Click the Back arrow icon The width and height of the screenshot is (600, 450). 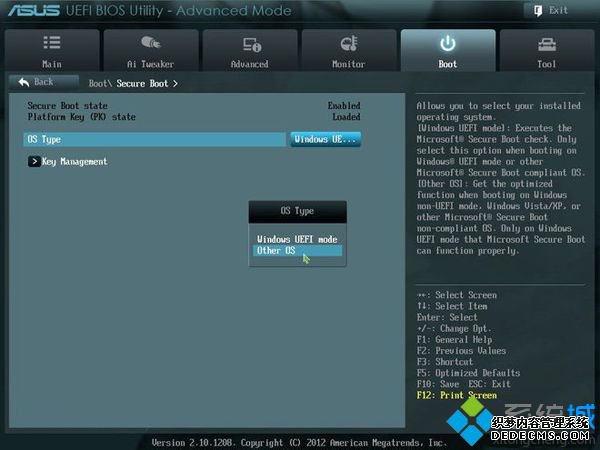click(x=24, y=82)
